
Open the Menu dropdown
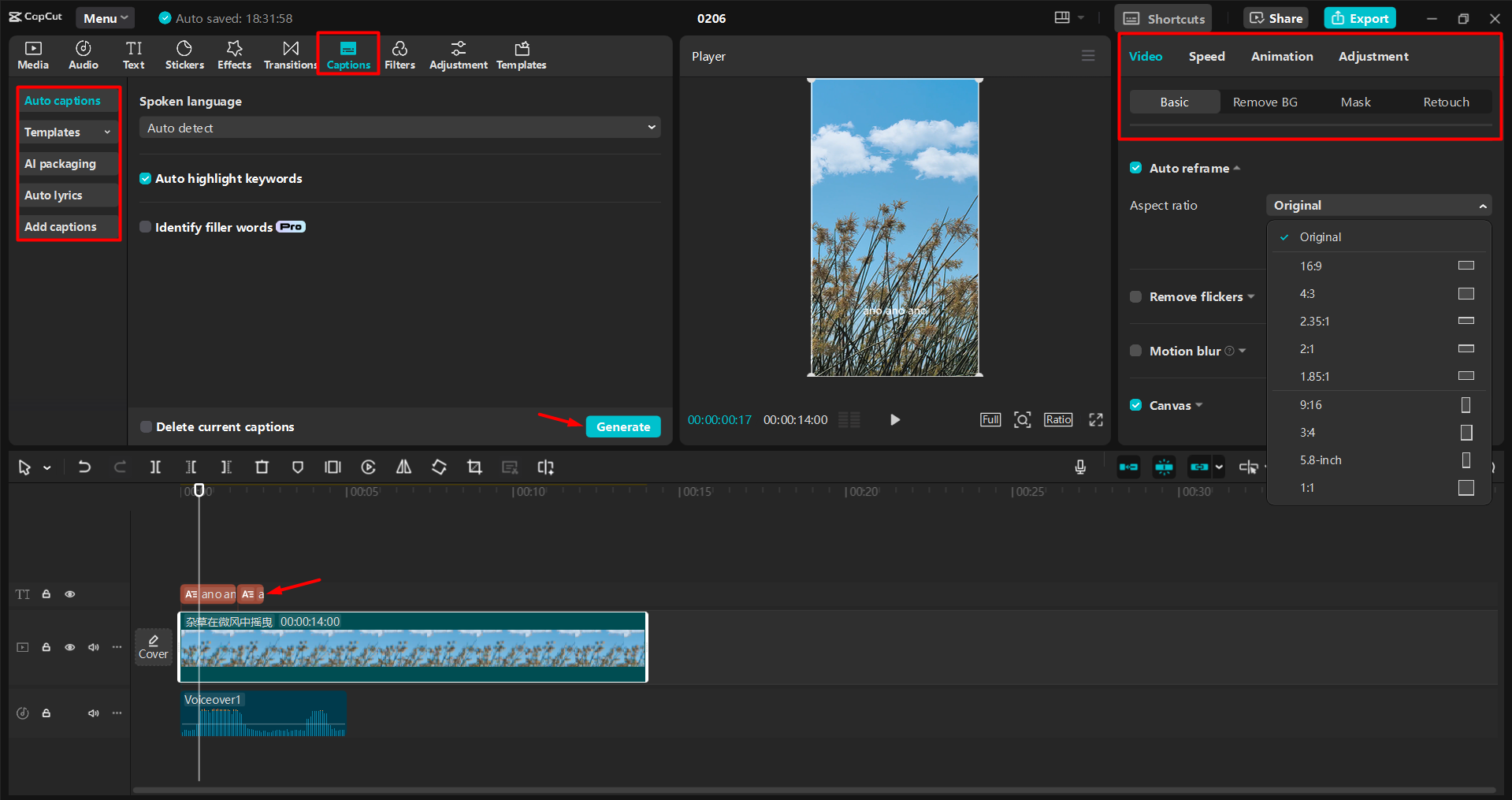[x=105, y=17]
